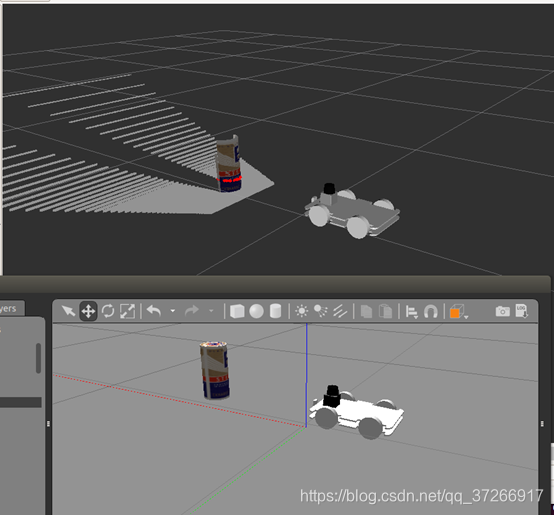Click the left panel splitter handle
554x515 pixels.
pyautogui.click(x=48, y=423)
